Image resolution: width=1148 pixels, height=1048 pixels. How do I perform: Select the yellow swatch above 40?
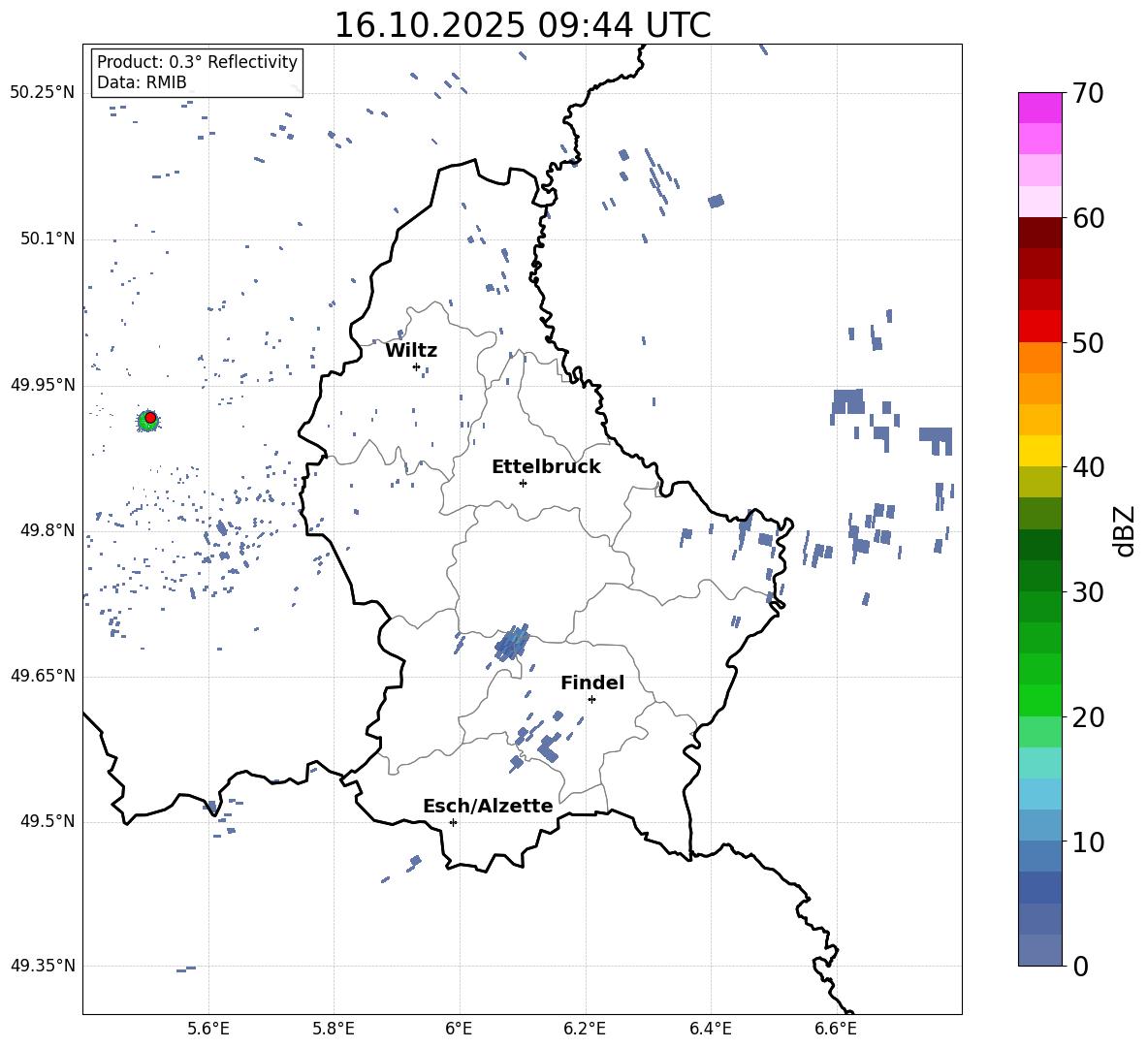tap(1039, 452)
